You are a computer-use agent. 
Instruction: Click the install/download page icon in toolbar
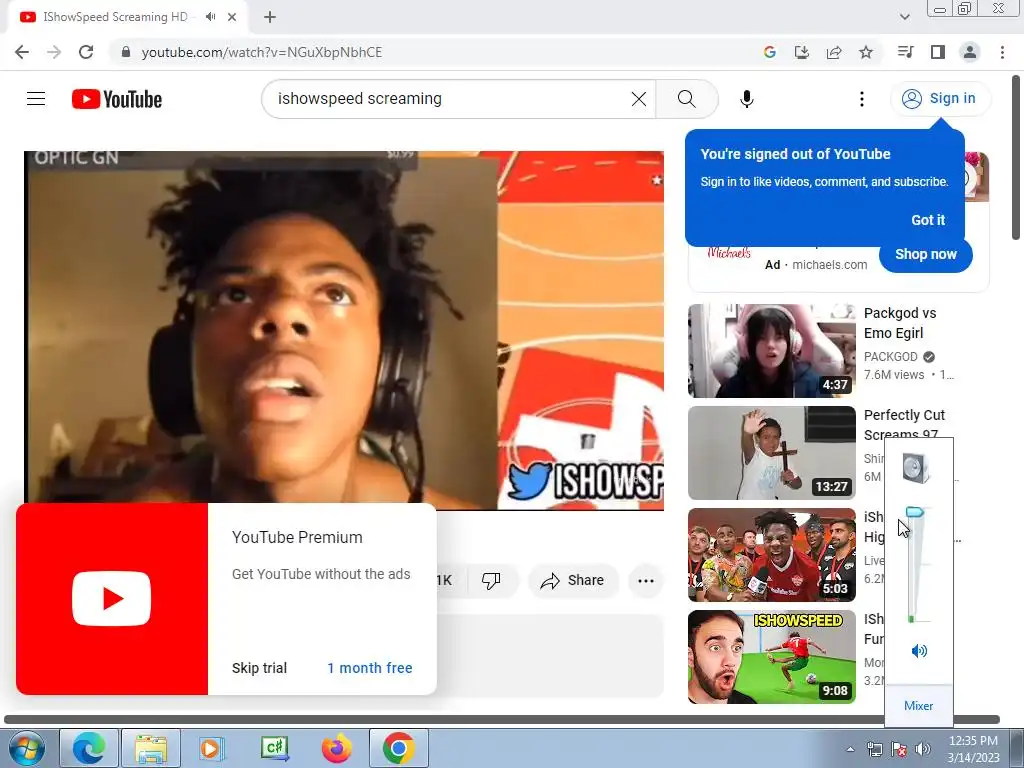coord(801,52)
